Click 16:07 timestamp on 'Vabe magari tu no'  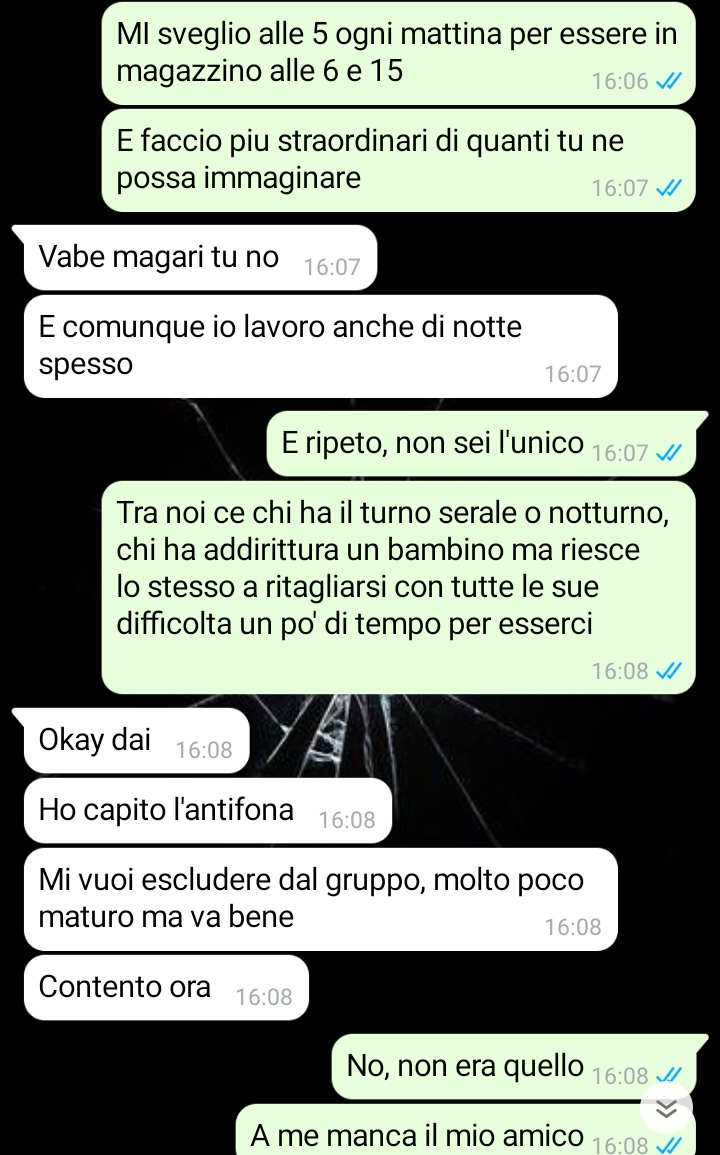tap(332, 267)
